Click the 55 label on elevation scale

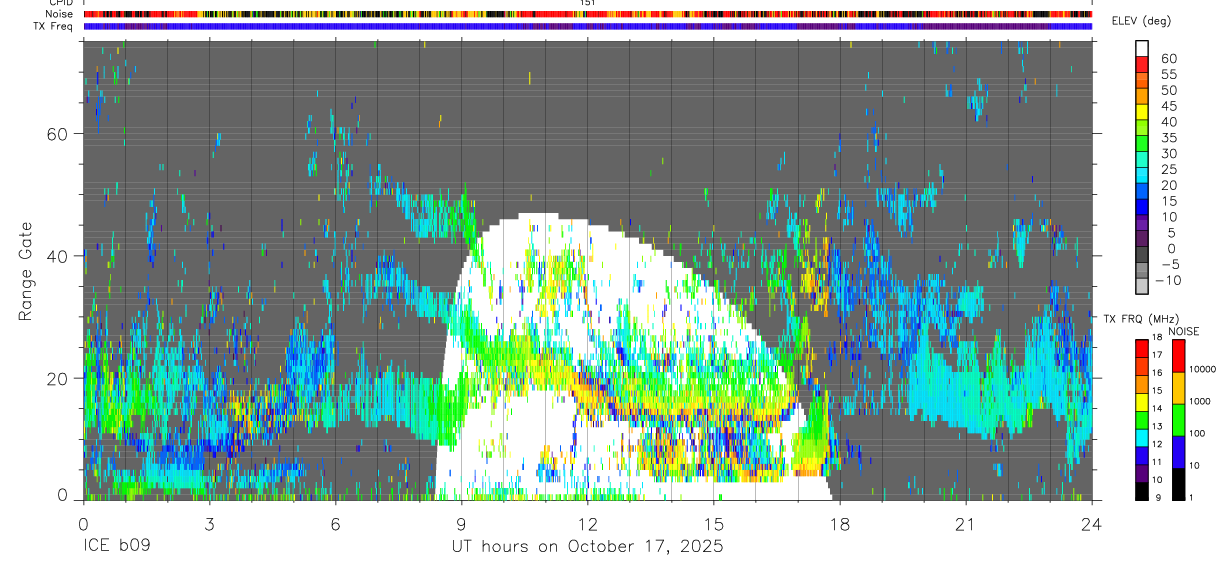(x=1169, y=75)
